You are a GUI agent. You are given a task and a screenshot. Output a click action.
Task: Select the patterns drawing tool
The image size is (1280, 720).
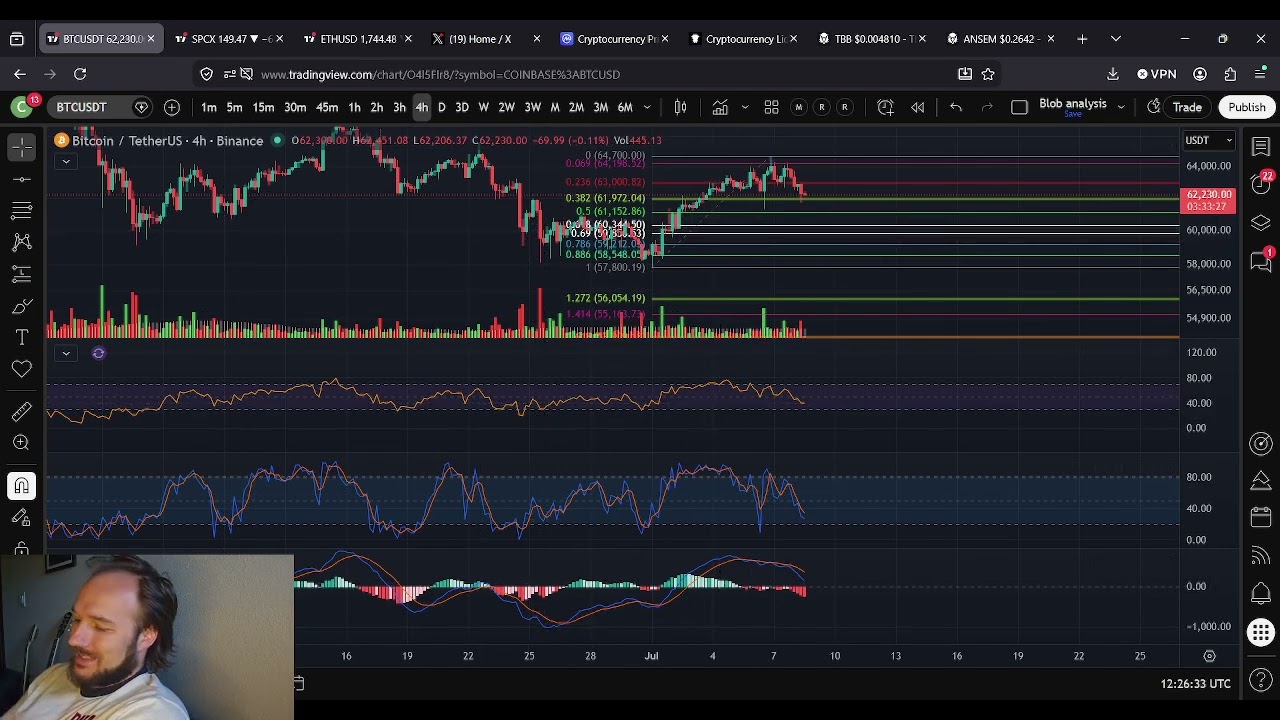(x=21, y=242)
